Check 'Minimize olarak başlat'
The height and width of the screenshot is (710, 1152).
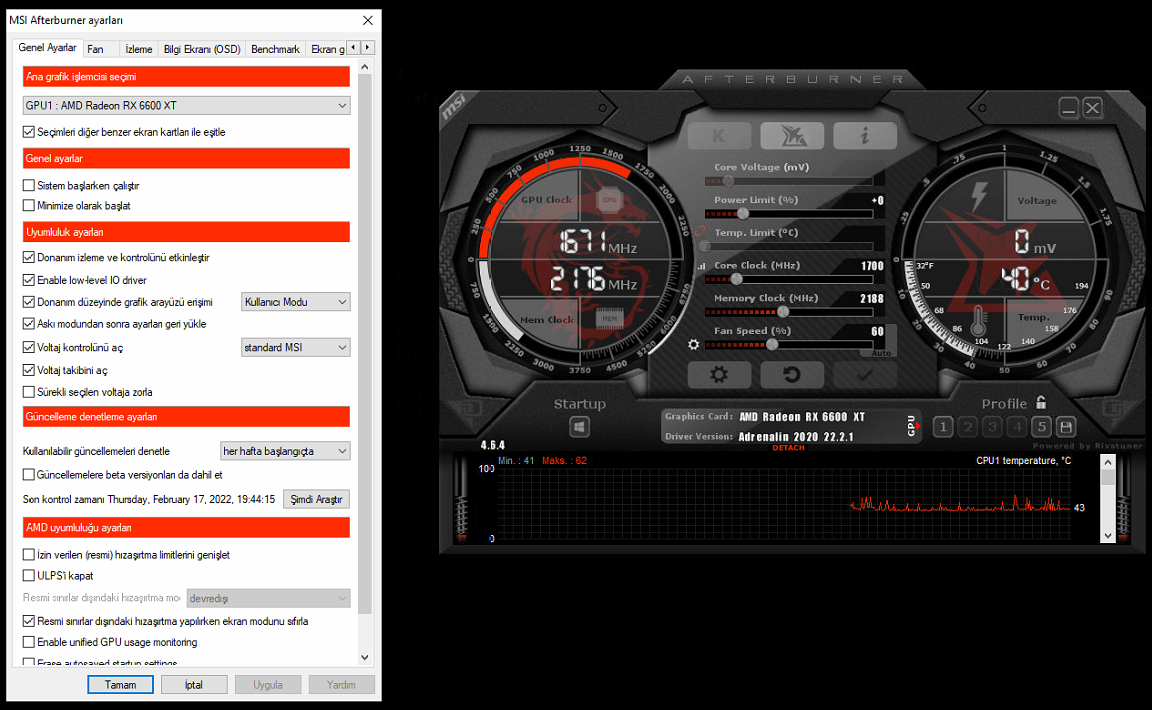(29, 205)
